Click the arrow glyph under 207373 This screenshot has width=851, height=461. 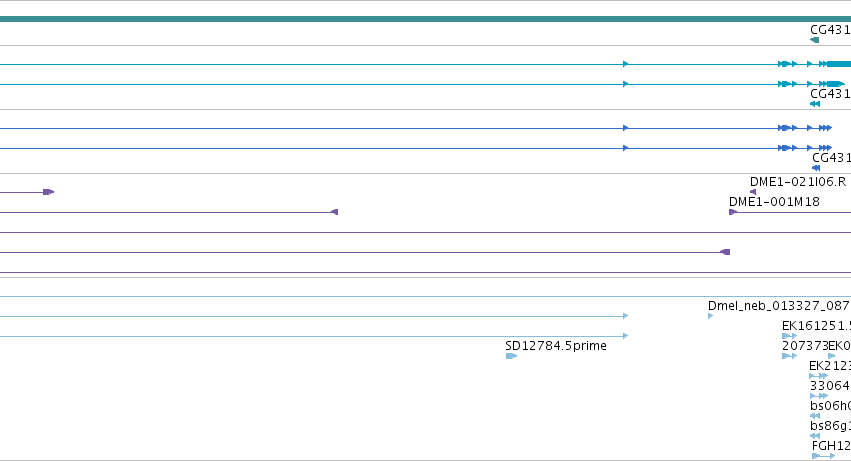(x=789, y=356)
